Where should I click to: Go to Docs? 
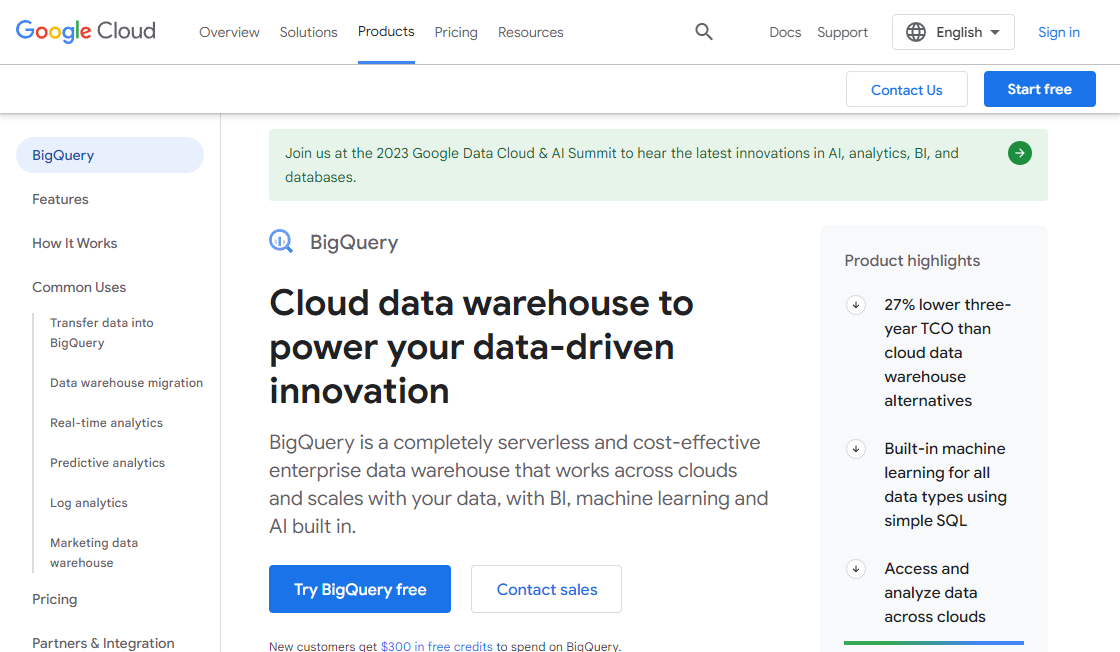point(785,32)
